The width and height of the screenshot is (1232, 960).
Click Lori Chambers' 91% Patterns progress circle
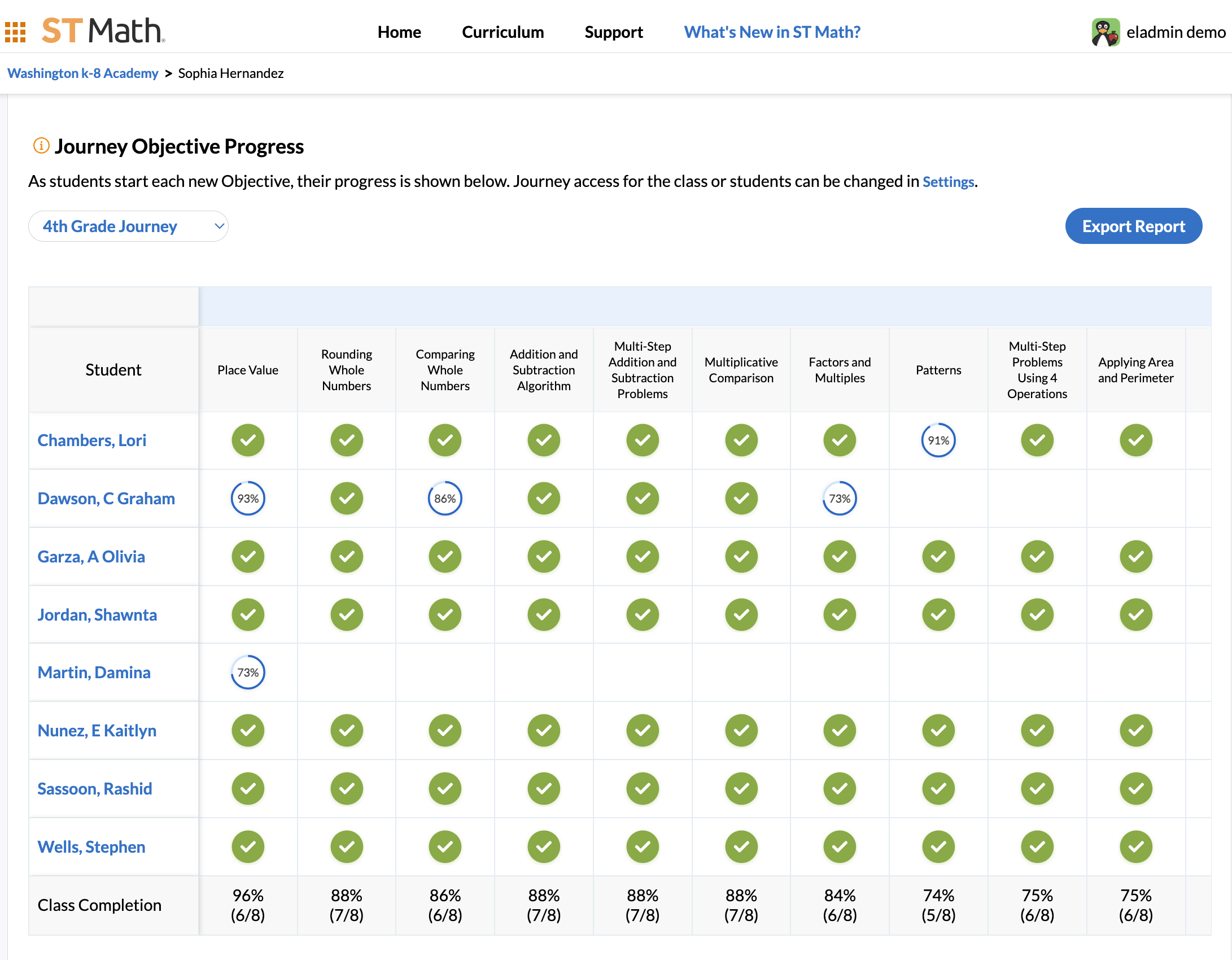click(938, 440)
